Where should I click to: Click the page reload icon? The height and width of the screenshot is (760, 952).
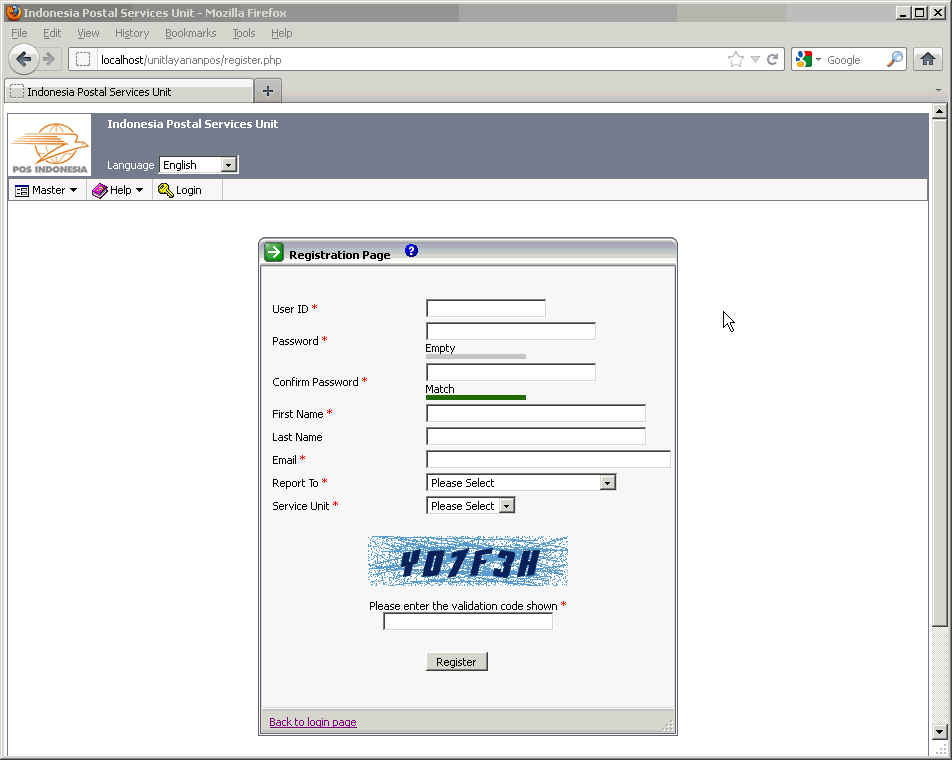tap(772, 59)
